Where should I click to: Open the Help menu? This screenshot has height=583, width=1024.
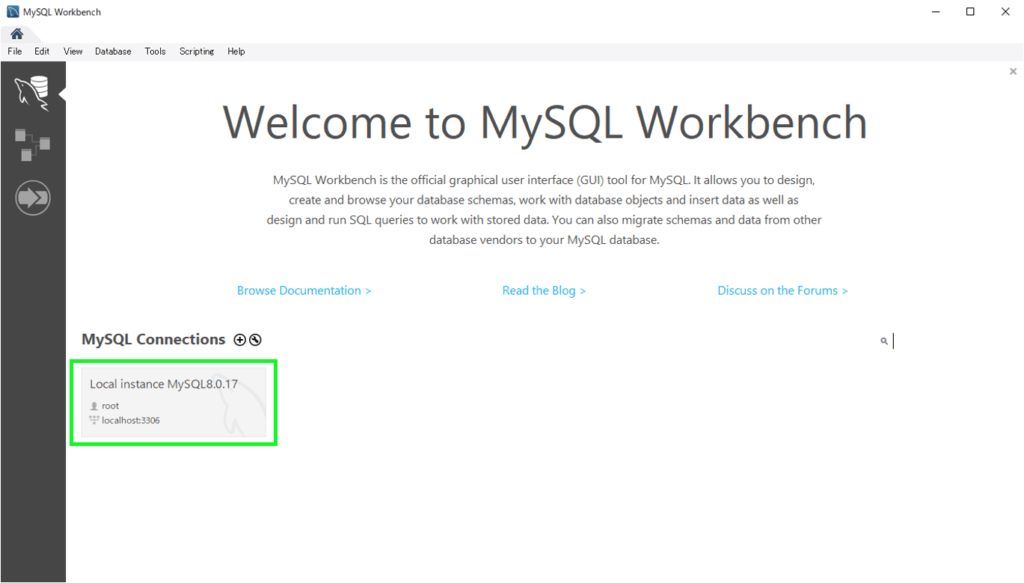click(x=236, y=52)
